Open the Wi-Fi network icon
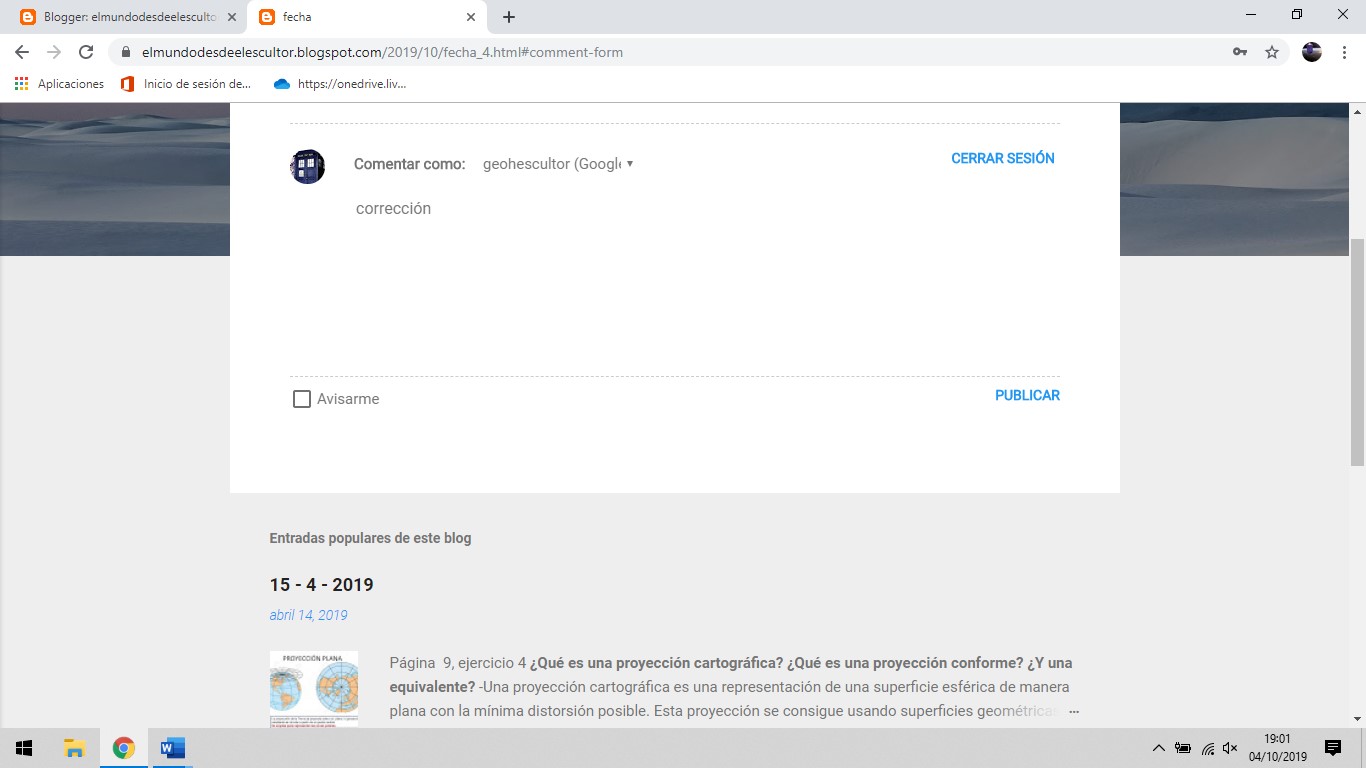This screenshot has height=768, width=1366. pos(1208,748)
